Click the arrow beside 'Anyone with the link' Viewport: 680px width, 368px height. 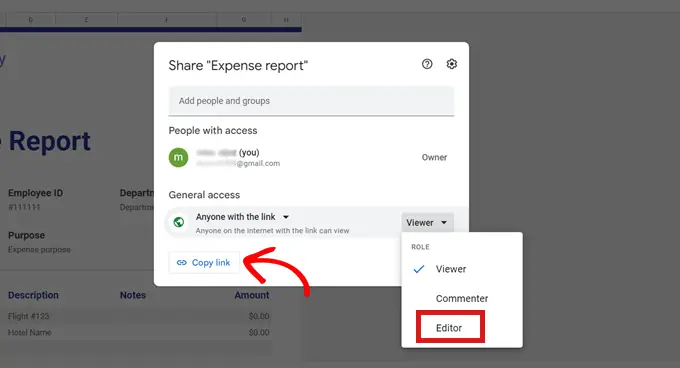coord(286,217)
